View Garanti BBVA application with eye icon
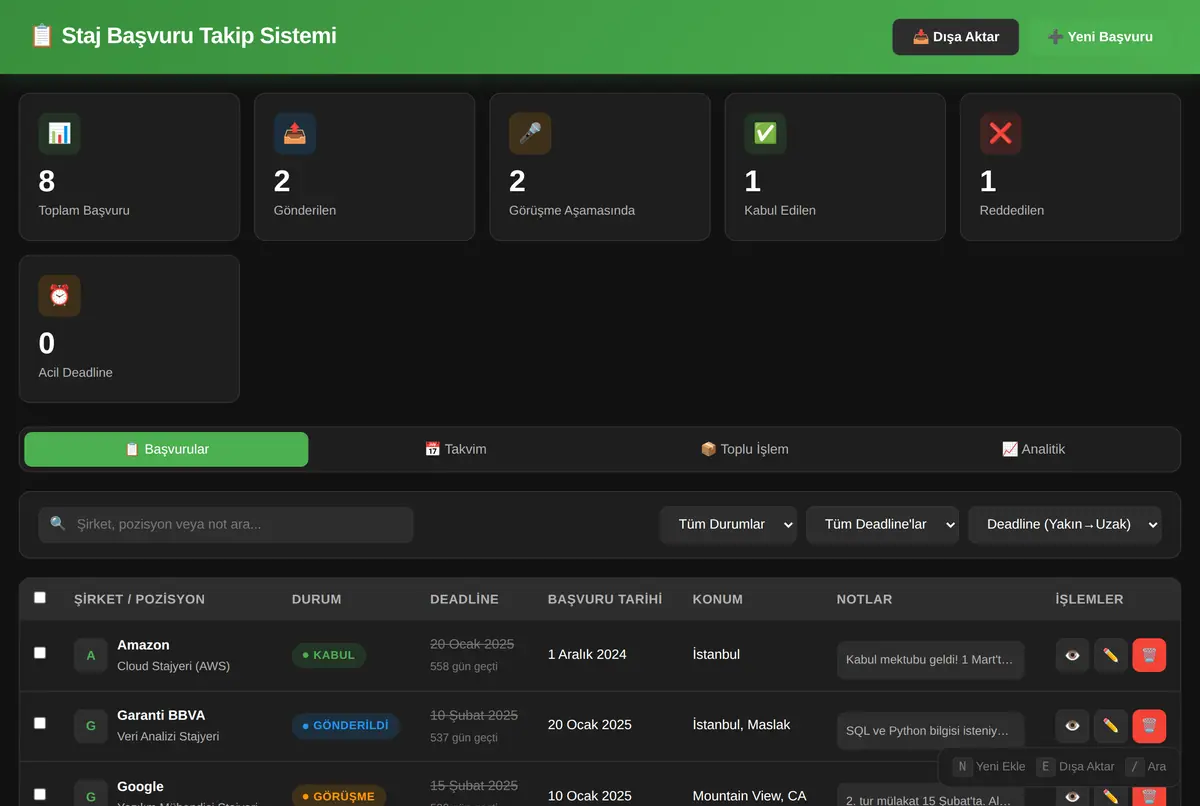The width and height of the screenshot is (1200, 806). point(1073,726)
